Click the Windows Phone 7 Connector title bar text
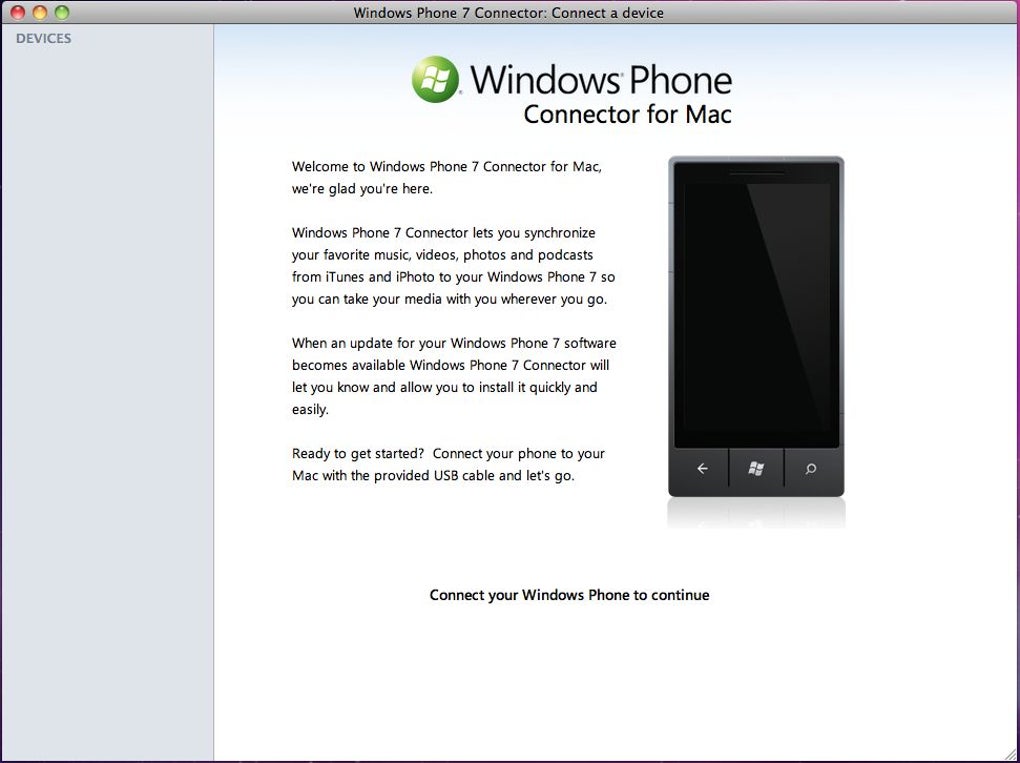1020x763 pixels. point(509,12)
